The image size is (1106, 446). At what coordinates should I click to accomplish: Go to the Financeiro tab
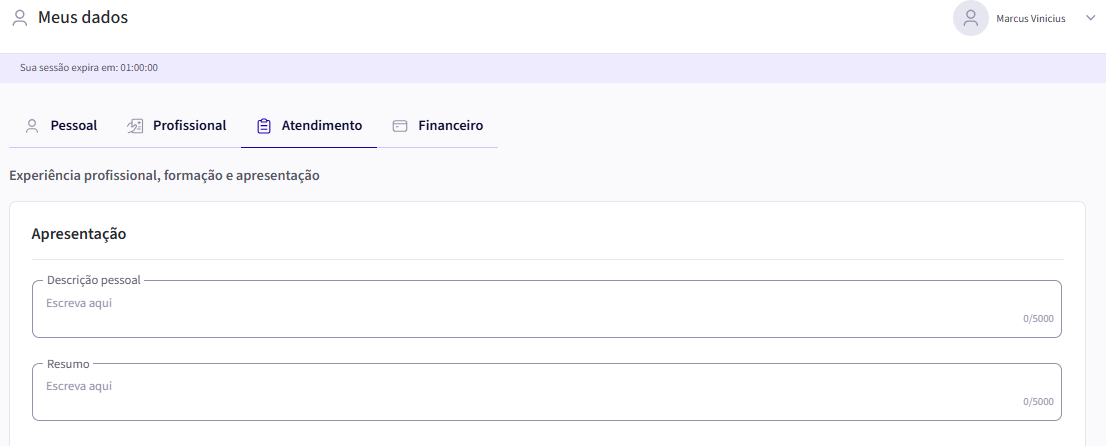pos(450,126)
